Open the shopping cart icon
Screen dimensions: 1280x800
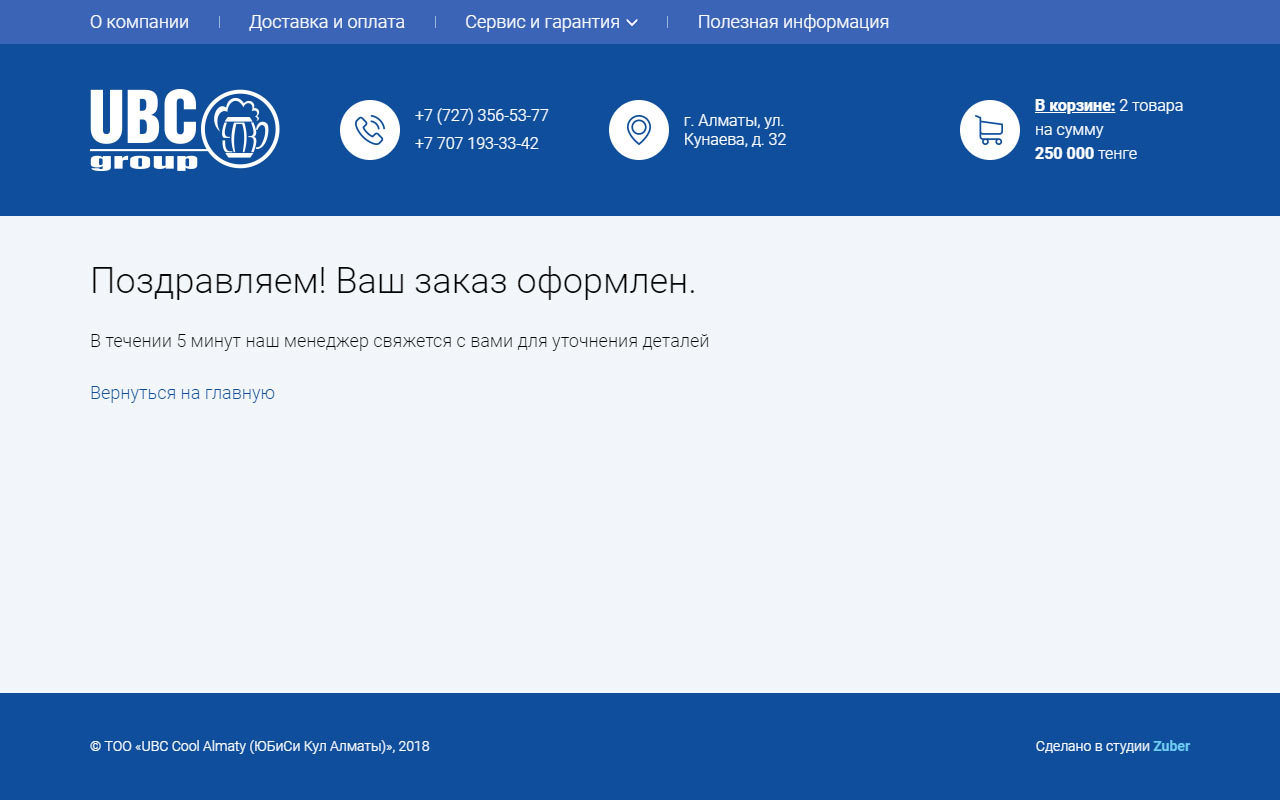coord(989,130)
